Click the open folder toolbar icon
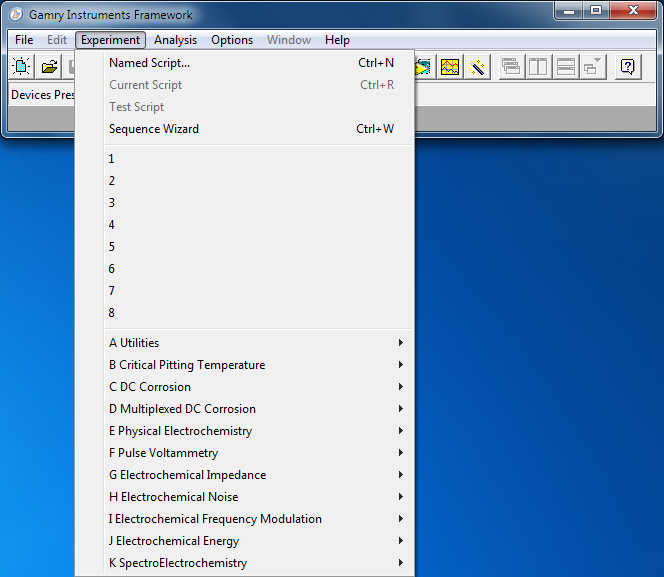664x577 pixels. coord(49,66)
